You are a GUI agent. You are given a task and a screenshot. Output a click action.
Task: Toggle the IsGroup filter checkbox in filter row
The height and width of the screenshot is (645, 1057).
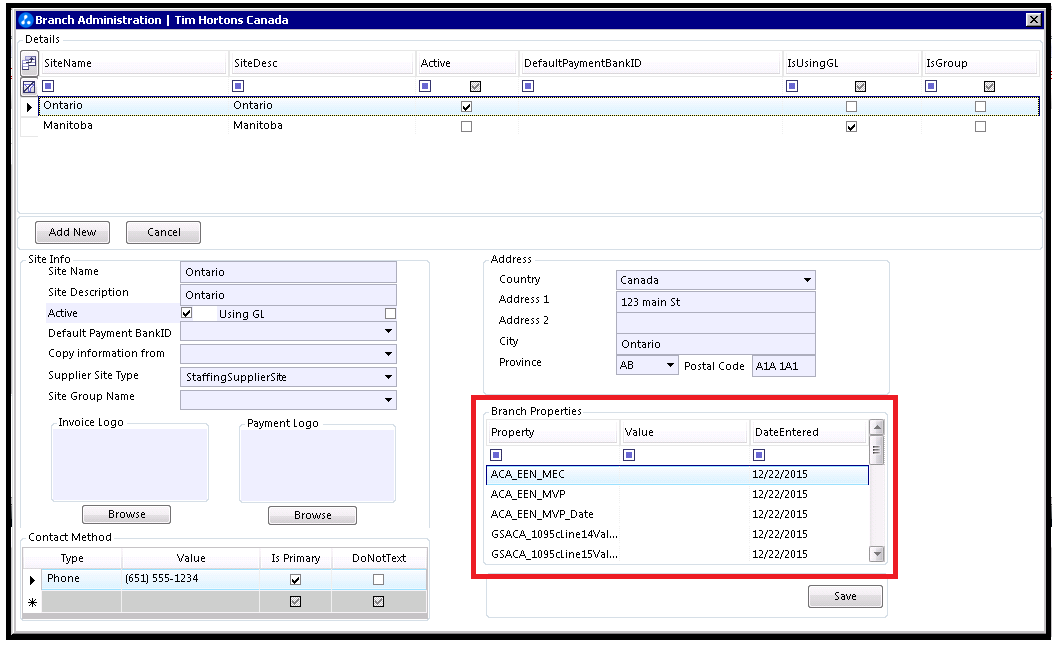(x=990, y=86)
